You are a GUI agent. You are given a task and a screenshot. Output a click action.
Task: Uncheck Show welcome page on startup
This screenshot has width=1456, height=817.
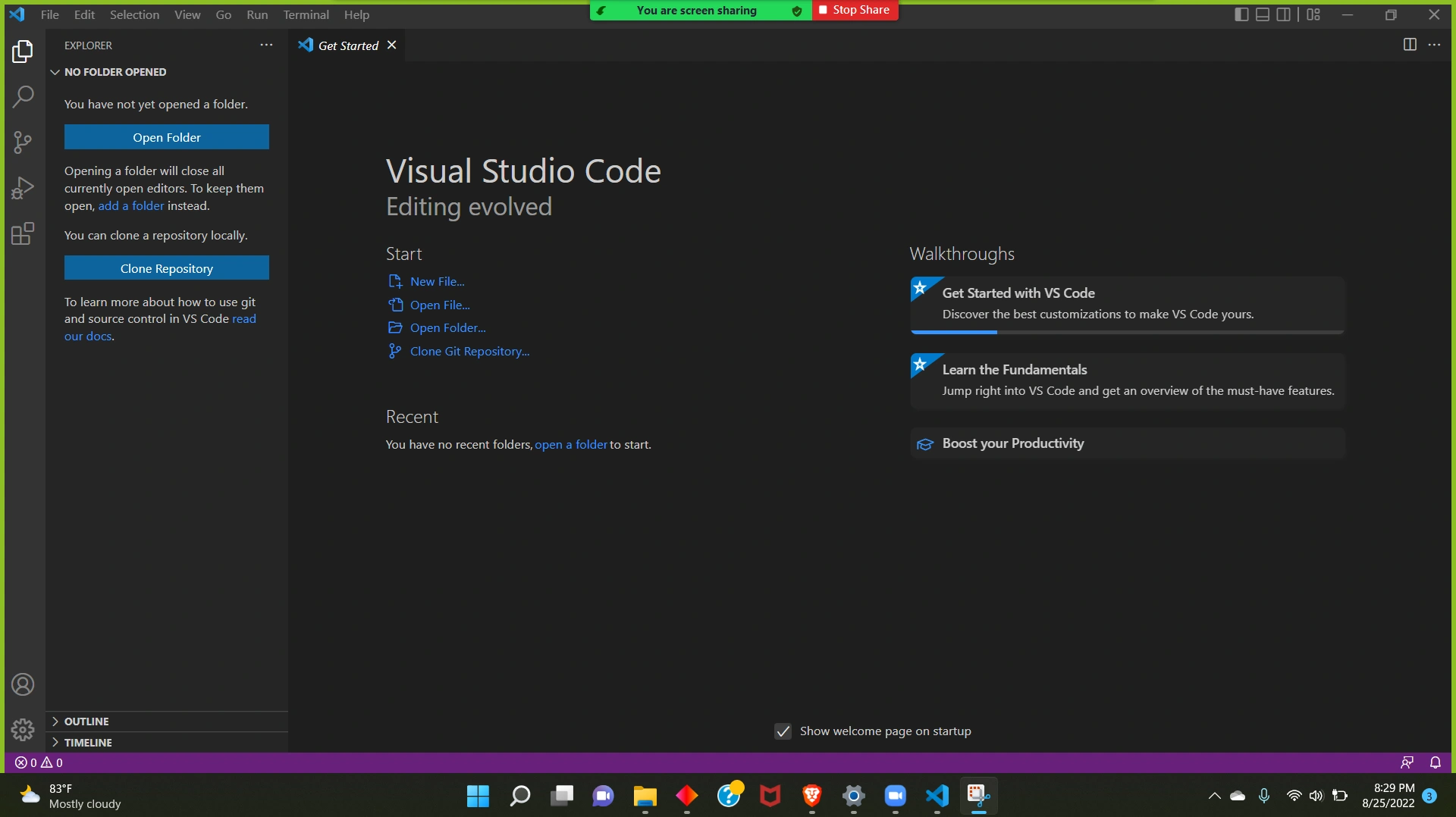783,731
